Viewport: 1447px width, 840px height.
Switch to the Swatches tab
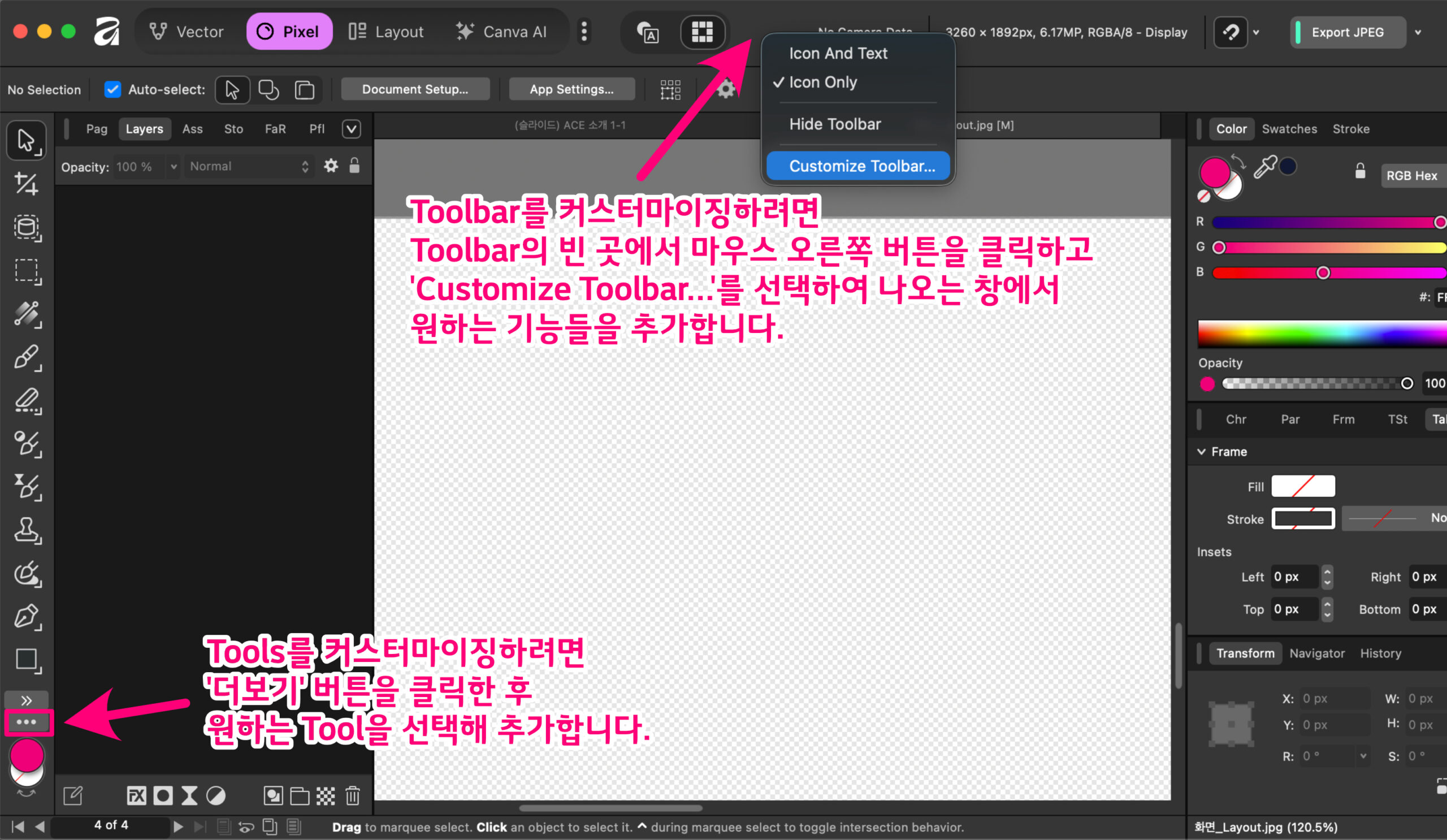pyautogui.click(x=1289, y=129)
